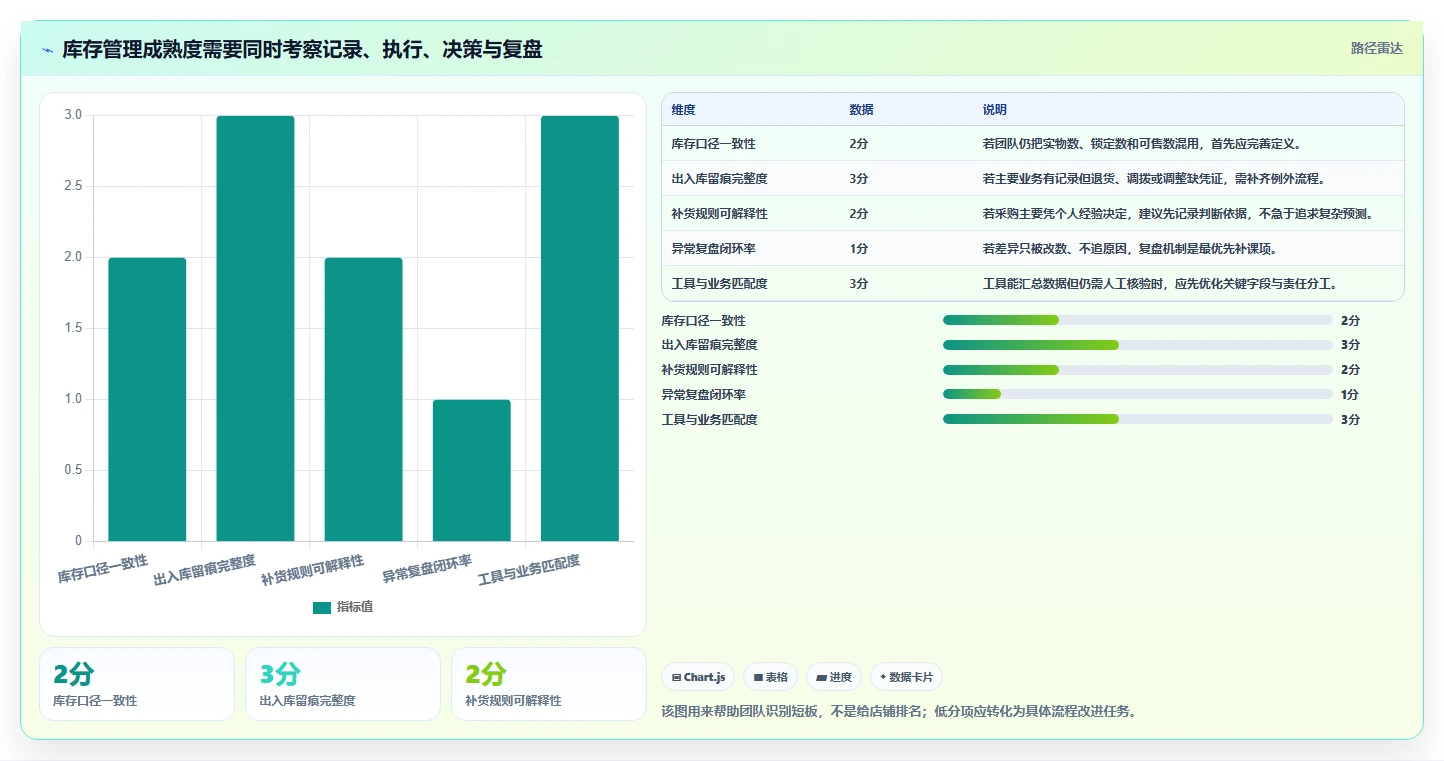
Task: Click the progress list label 工具与业务匹配度
Action: 709,420
